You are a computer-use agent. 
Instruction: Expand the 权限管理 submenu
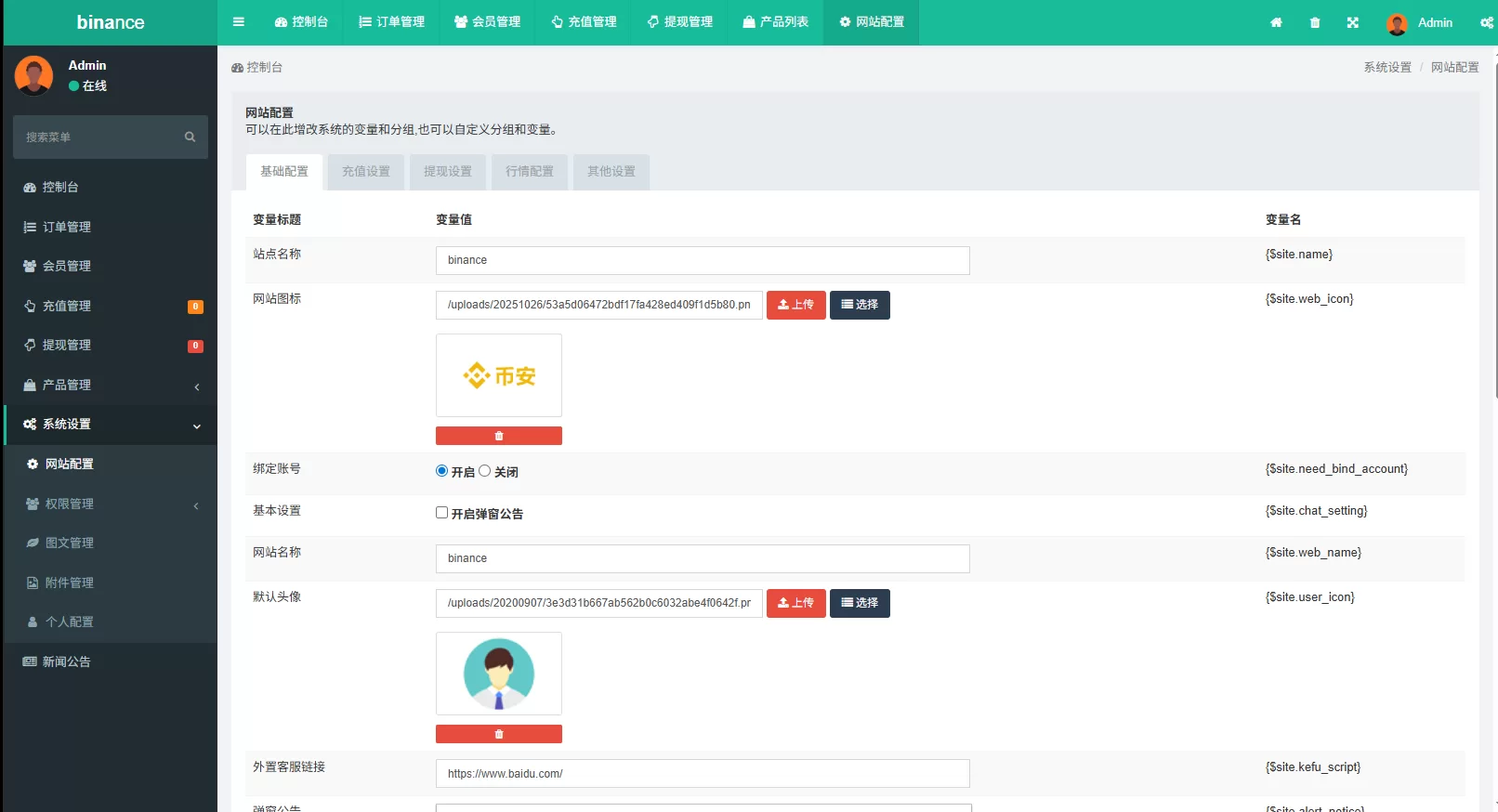(111, 504)
